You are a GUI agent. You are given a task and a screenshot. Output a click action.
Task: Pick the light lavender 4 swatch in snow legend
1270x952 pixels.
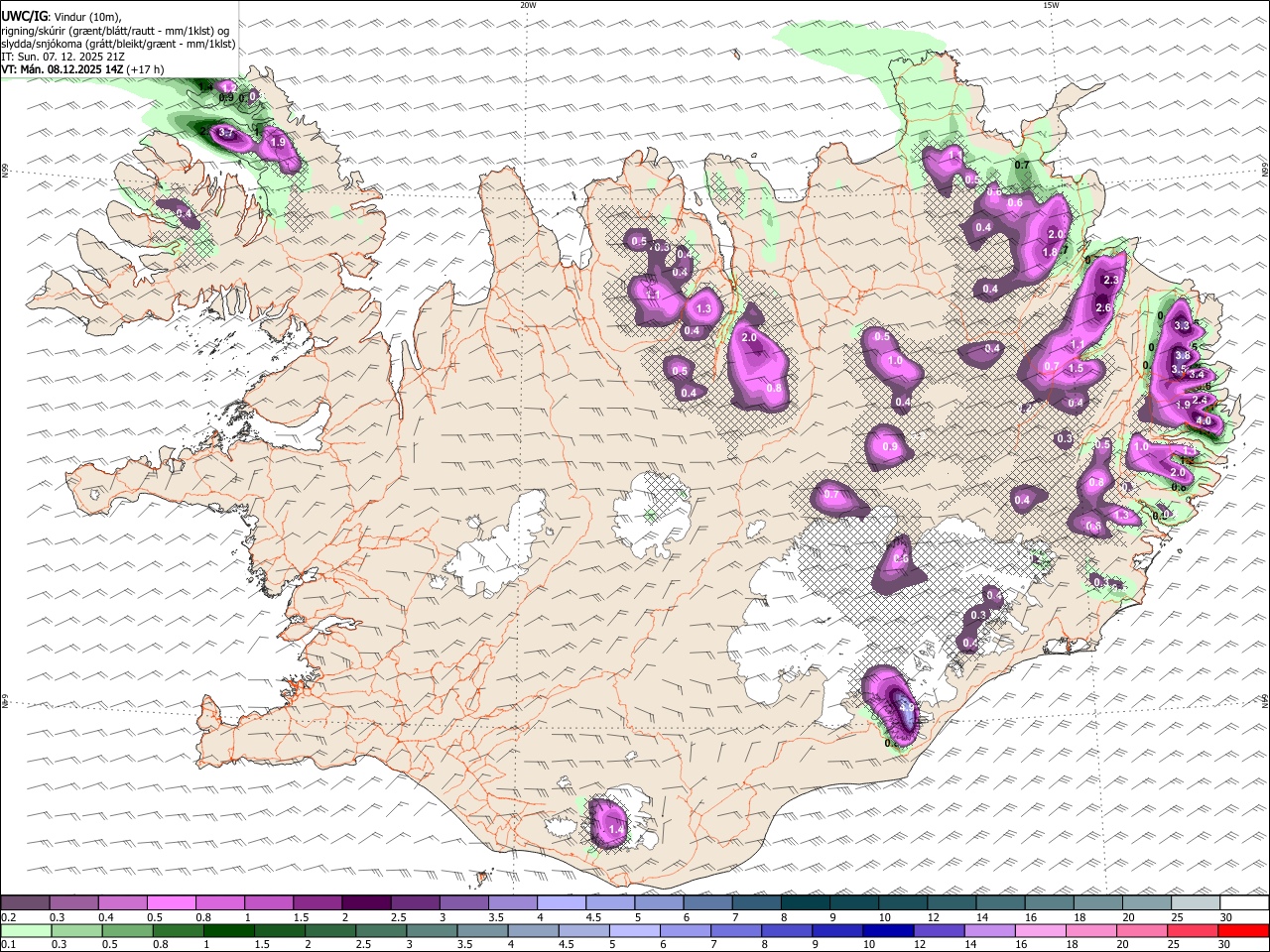(x=562, y=903)
